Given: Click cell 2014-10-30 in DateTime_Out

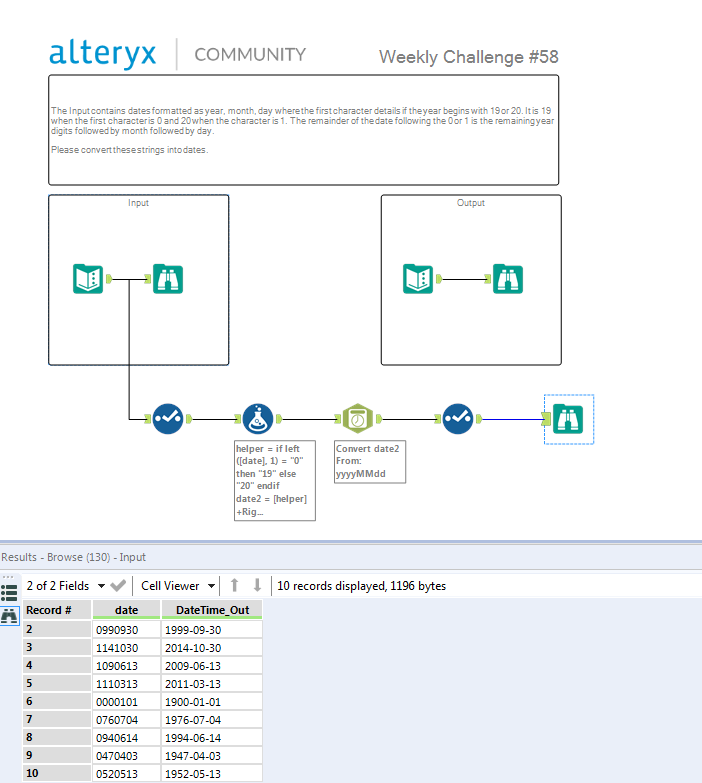Looking at the screenshot, I should pyautogui.click(x=212, y=648).
